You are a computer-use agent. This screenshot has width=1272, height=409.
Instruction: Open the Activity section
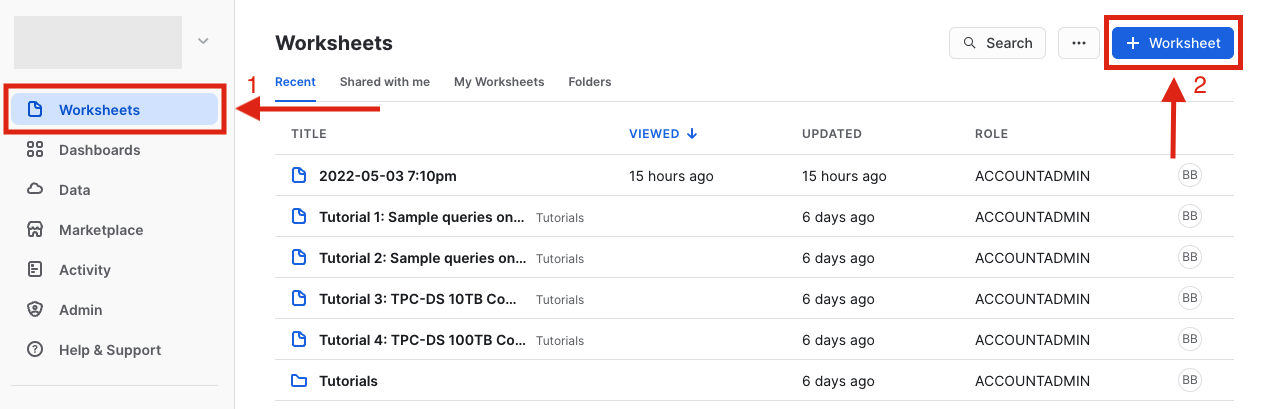(x=84, y=270)
